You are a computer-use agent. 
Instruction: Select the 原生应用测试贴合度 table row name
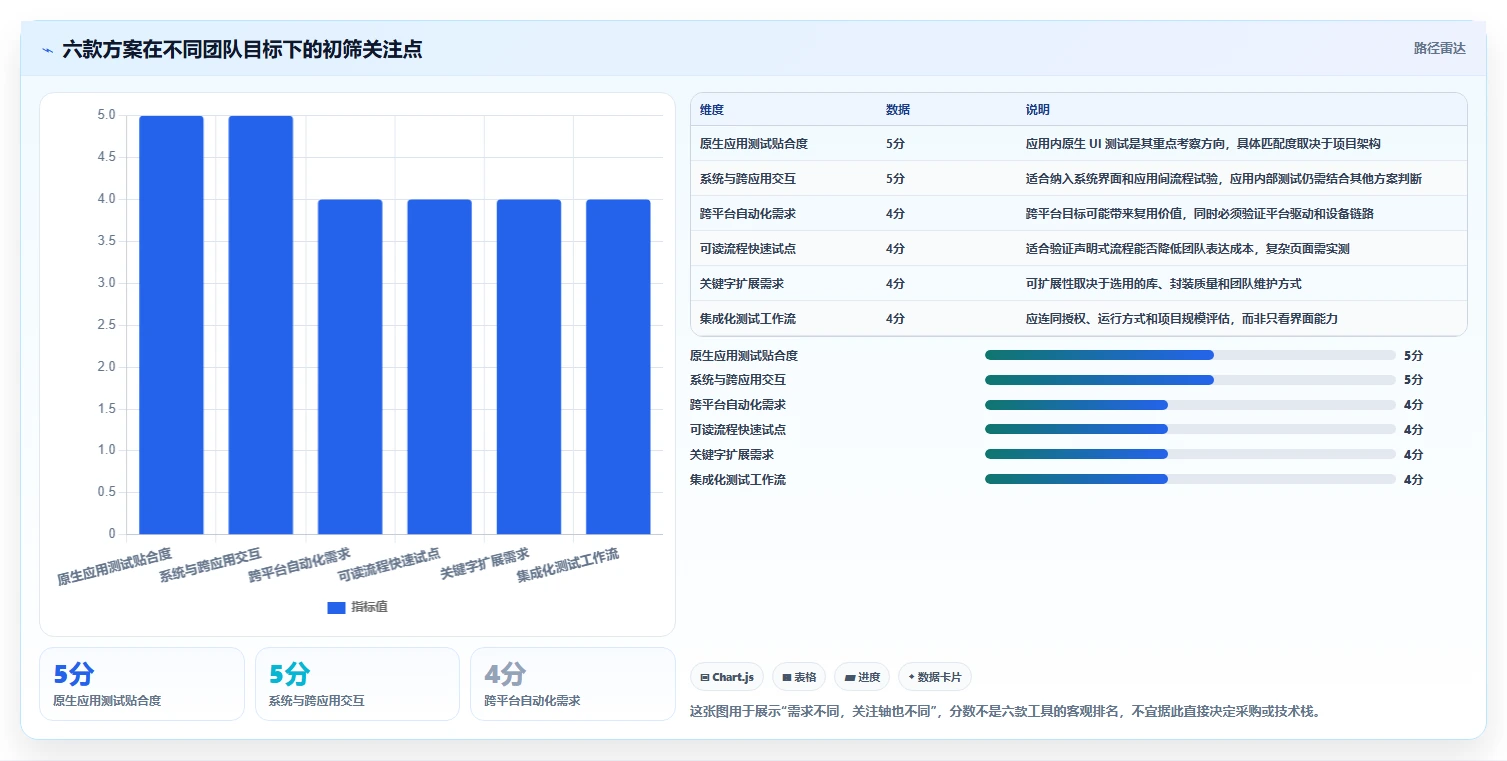[754, 144]
